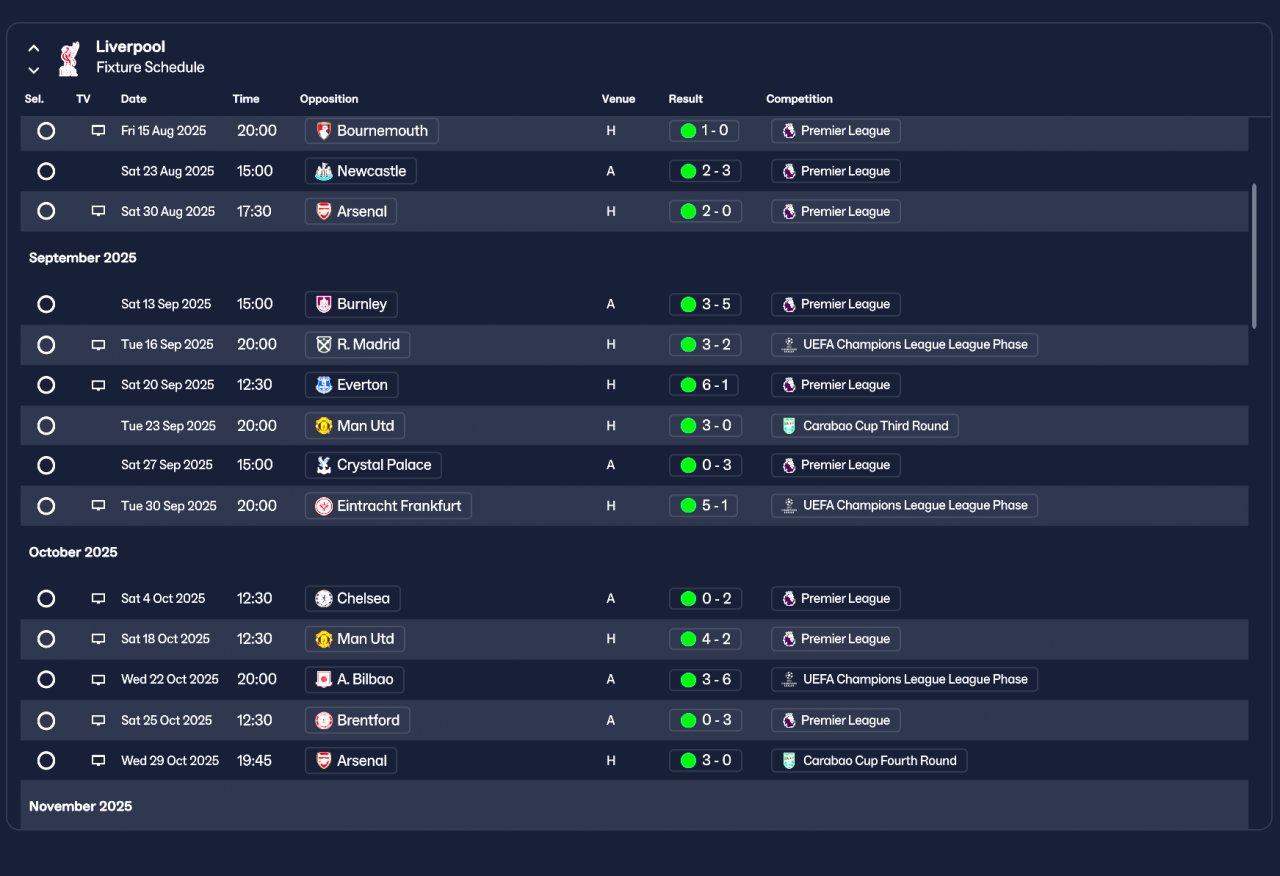Screen dimensions: 1280x876
Task: Select the radio button for Man Utd on 23 Sep
Action: (x=46, y=426)
